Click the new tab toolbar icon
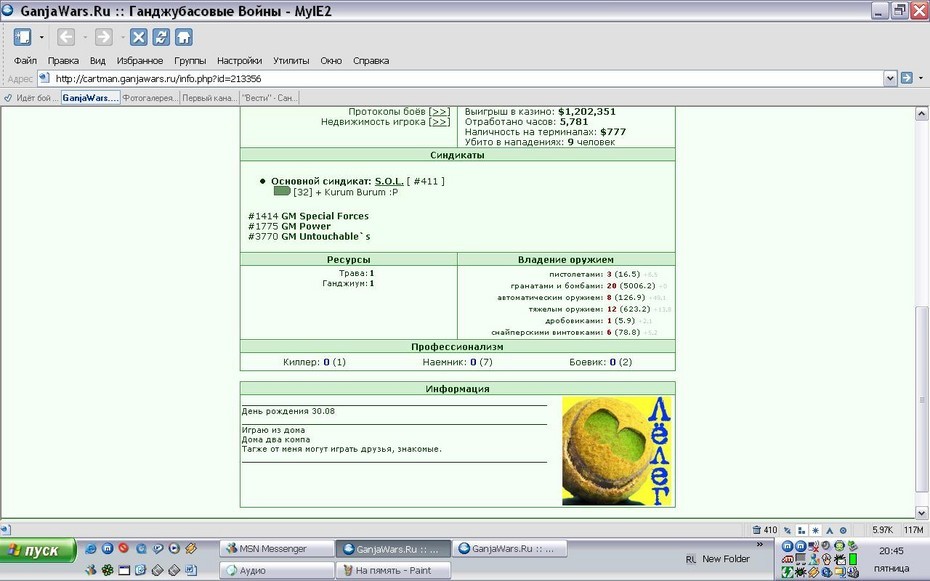The width and height of the screenshot is (930, 581). tap(23, 37)
